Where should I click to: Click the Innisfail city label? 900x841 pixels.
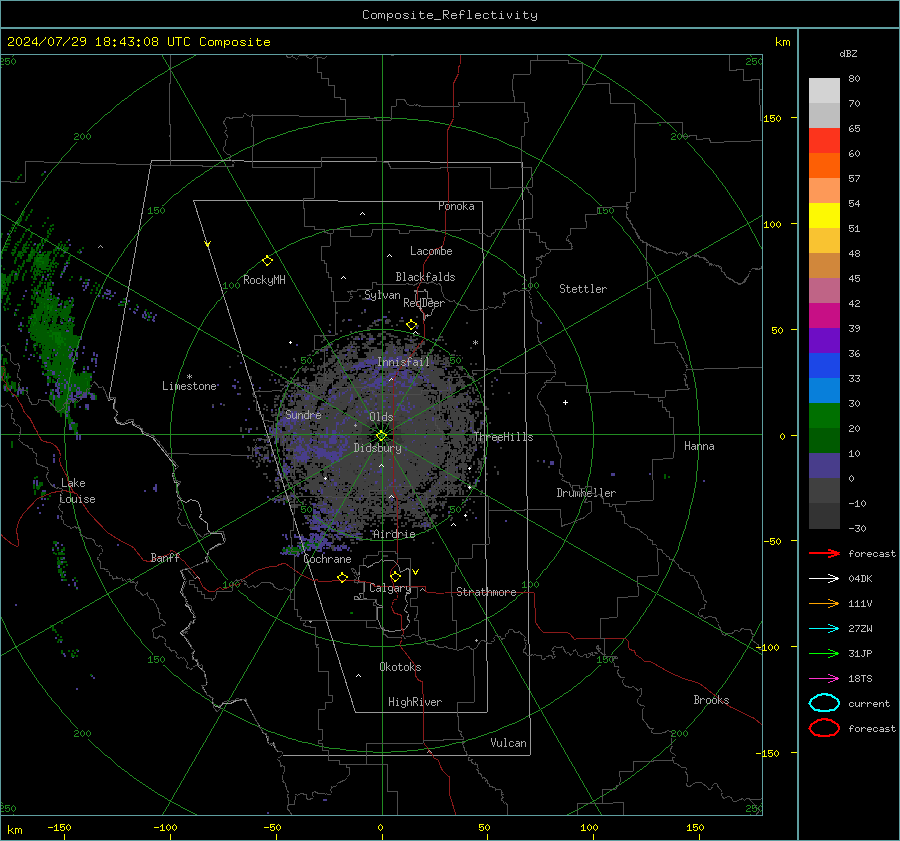coord(404,362)
